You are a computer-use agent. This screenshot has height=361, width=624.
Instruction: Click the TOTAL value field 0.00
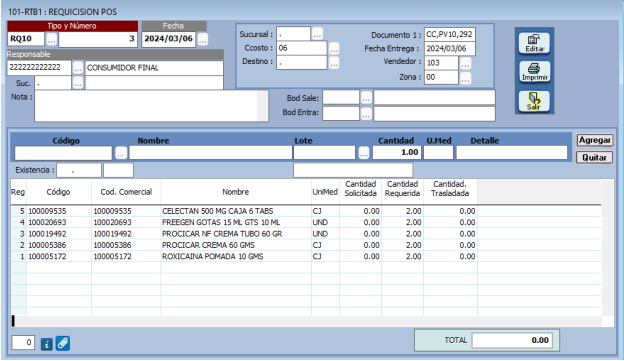[512, 340]
